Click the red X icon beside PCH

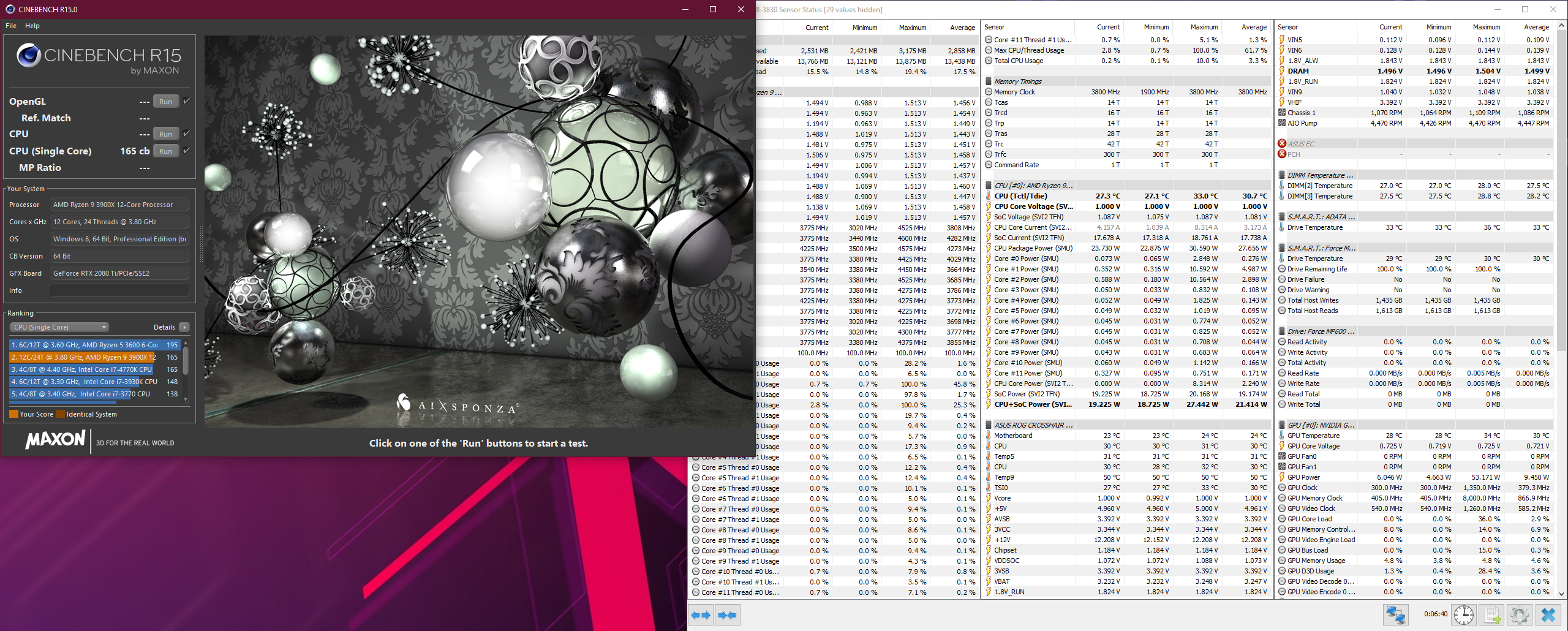[x=1282, y=154]
